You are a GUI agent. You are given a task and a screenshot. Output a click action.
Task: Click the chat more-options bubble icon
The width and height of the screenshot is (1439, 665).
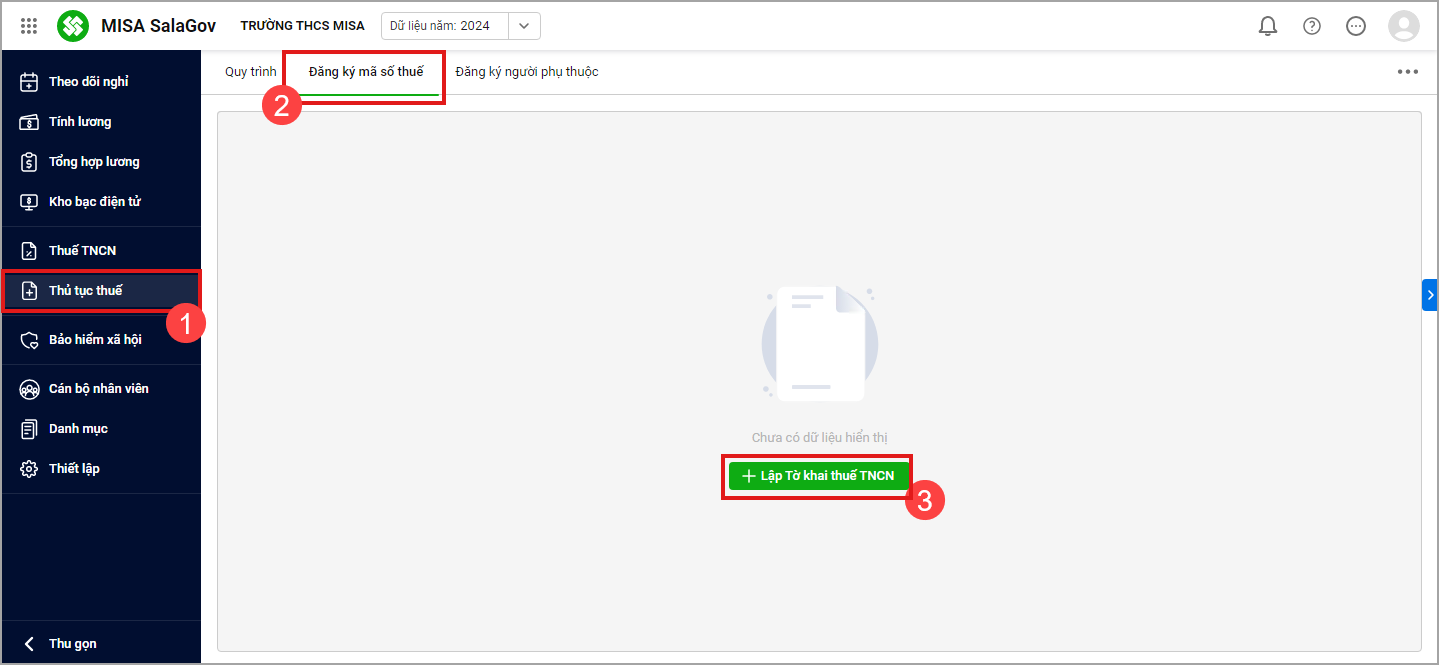point(1355,26)
